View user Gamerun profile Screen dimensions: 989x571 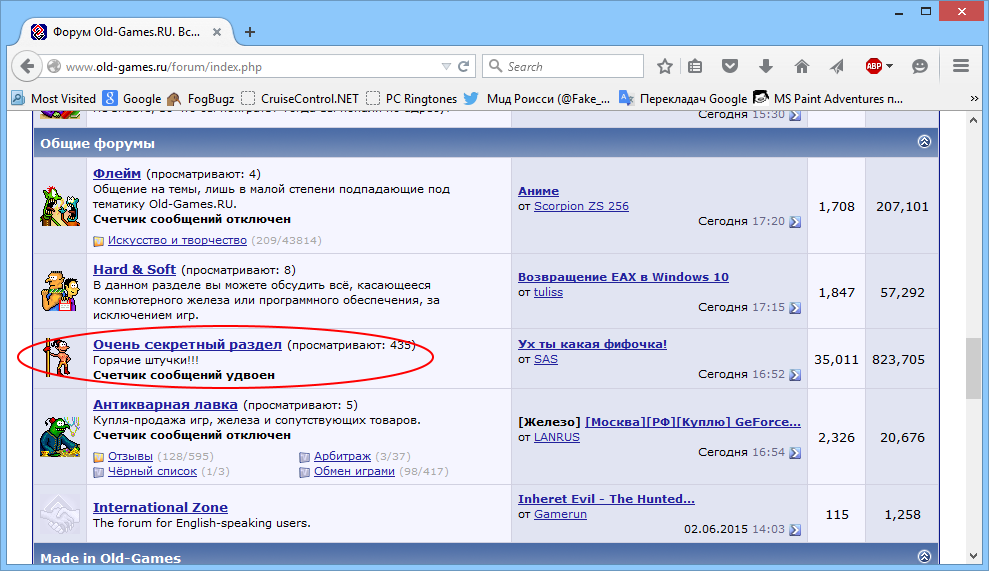pyautogui.click(x=560, y=514)
